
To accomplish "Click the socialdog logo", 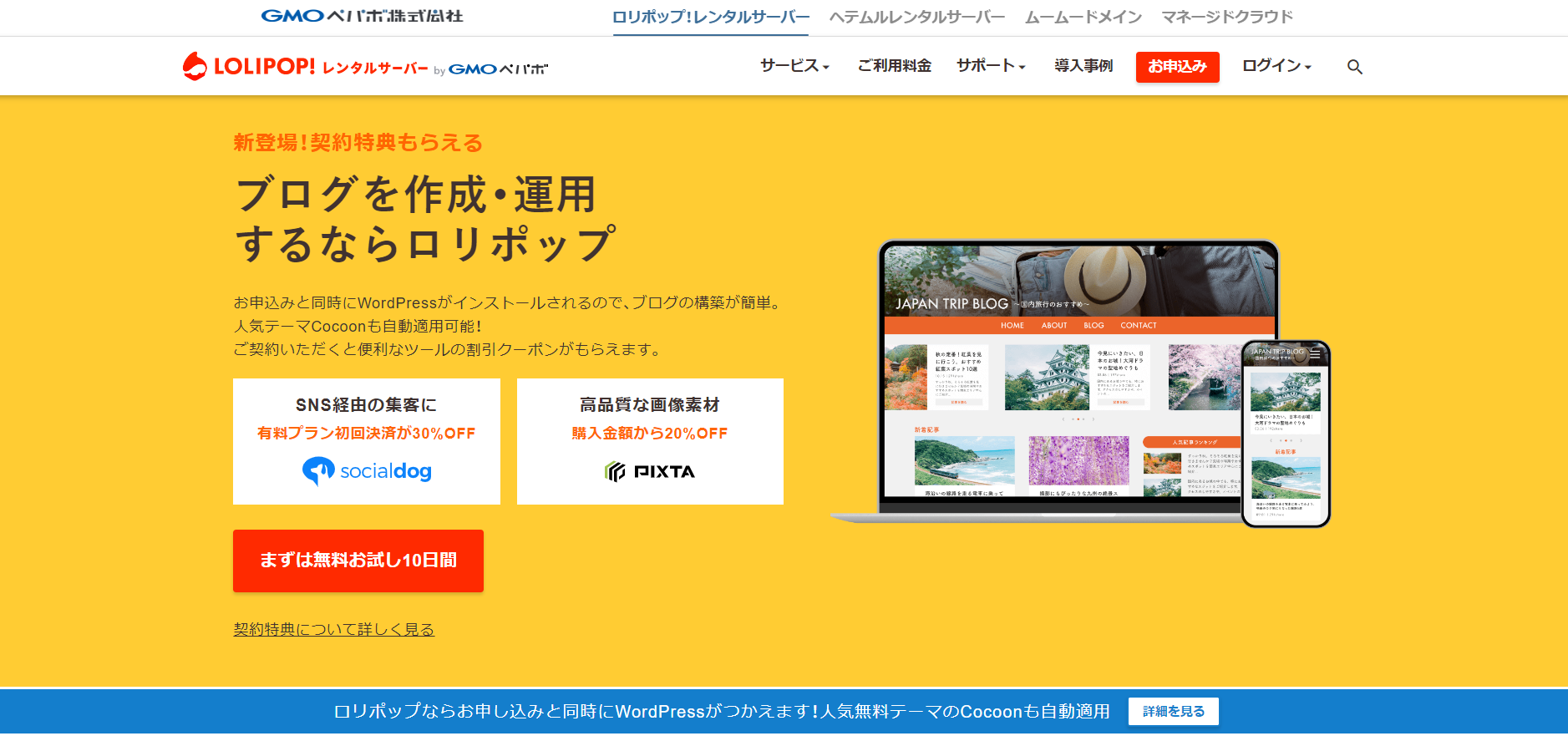I will coord(367,471).
